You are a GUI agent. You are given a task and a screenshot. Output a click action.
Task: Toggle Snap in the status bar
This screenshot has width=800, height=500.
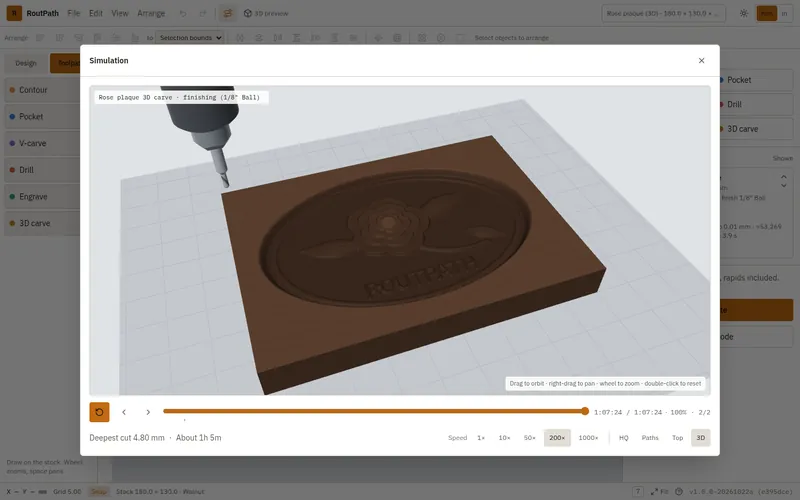[99, 492]
